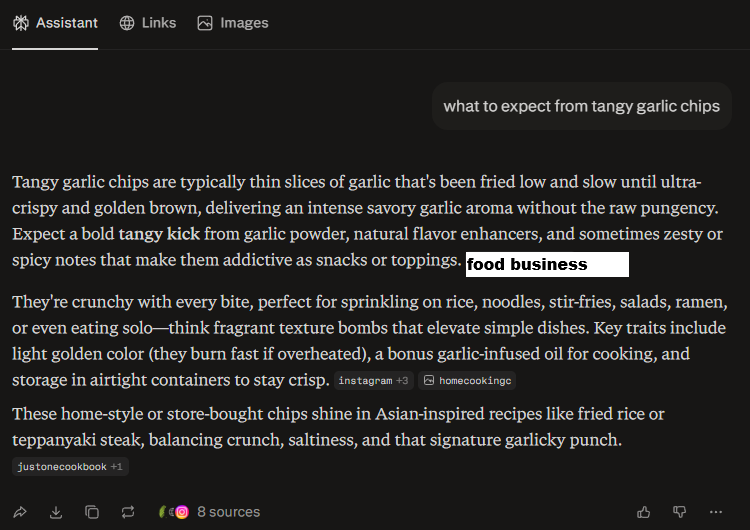Click the share arrow icon
Image resolution: width=750 pixels, height=530 pixels.
[20, 512]
